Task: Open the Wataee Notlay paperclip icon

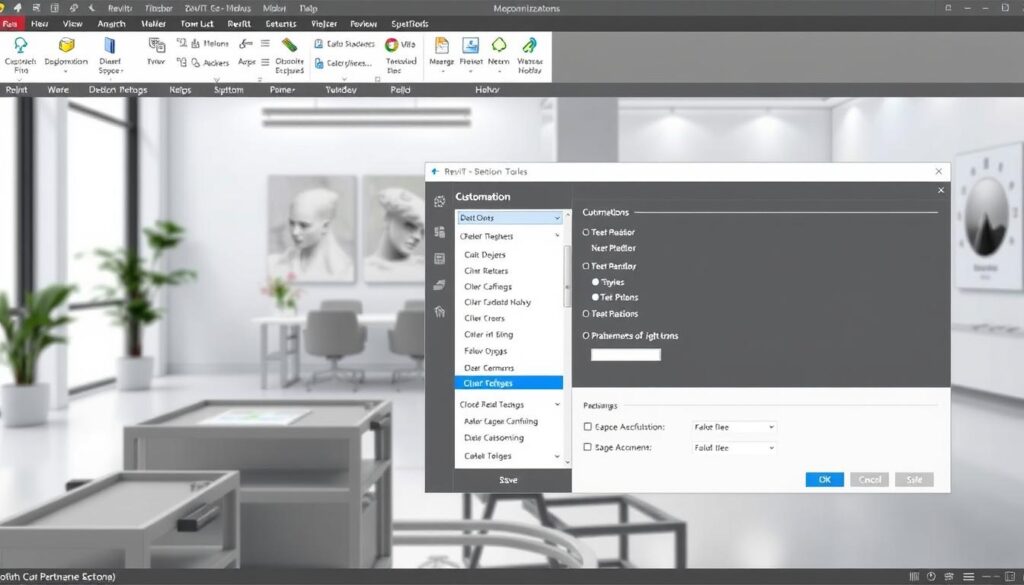Action: point(530,45)
